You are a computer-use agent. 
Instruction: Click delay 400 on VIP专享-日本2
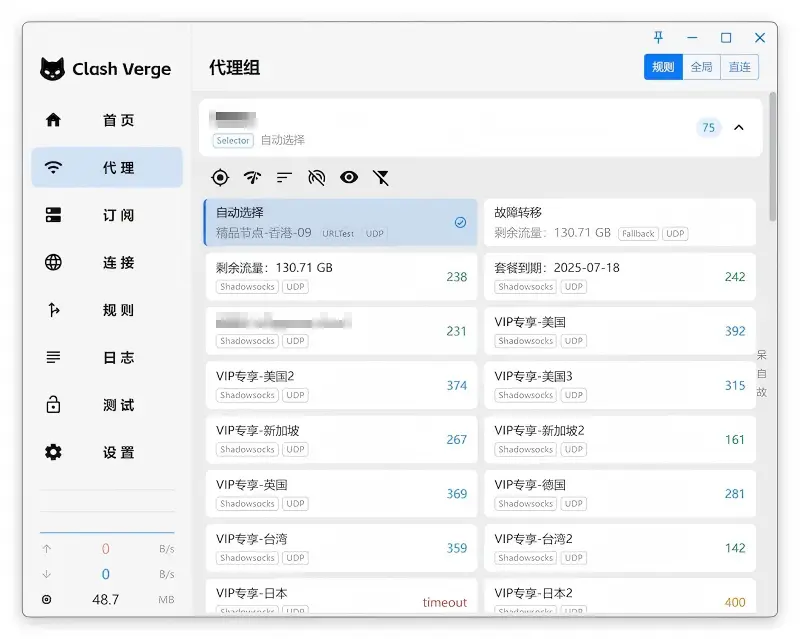tap(735, 602)
